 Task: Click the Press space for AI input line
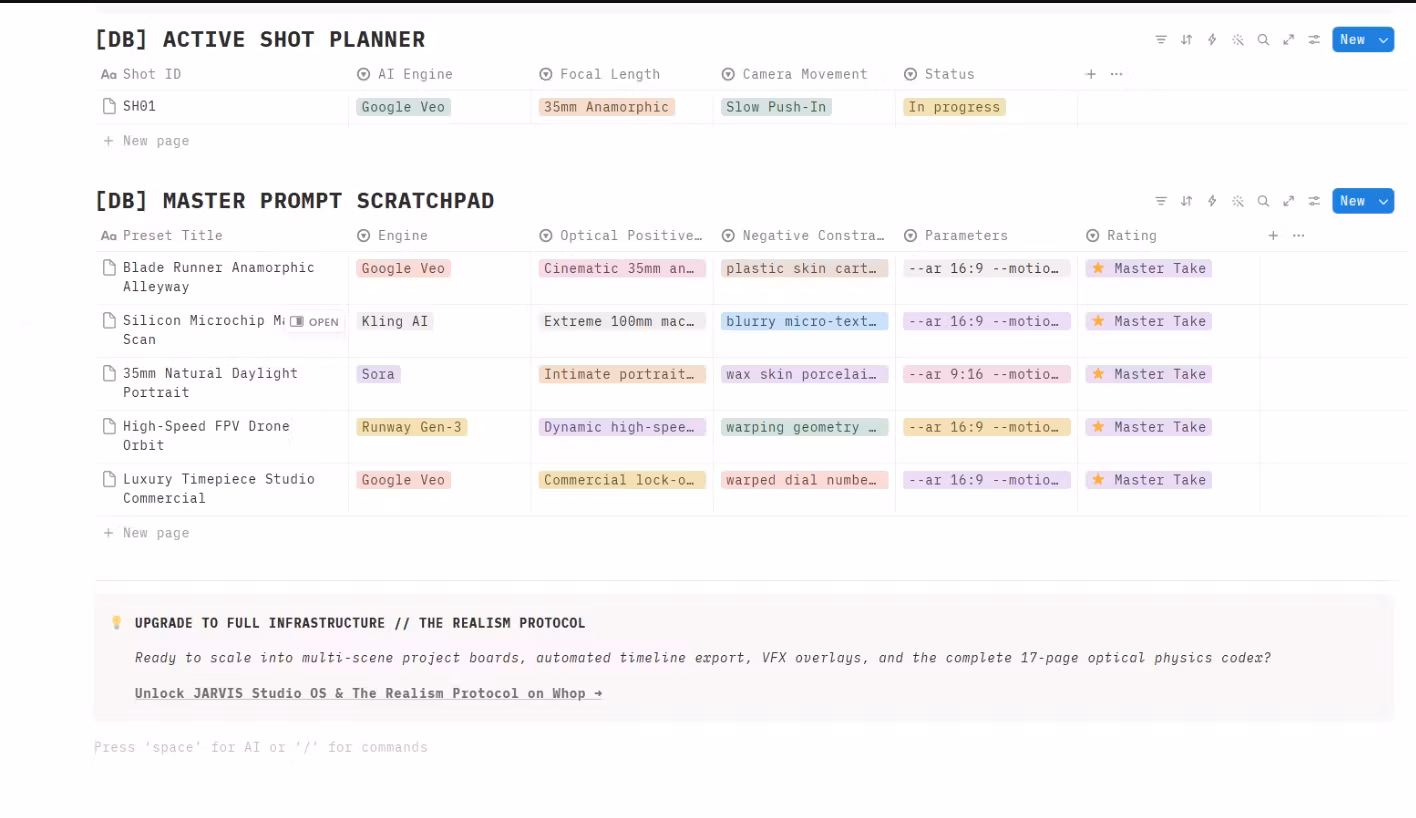261,747
